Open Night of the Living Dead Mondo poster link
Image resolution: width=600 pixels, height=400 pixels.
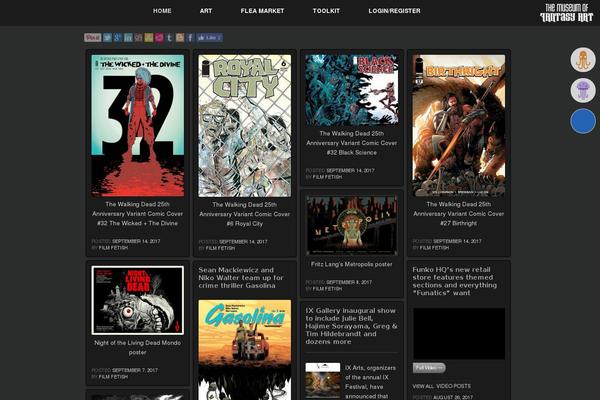click(138, 348)
